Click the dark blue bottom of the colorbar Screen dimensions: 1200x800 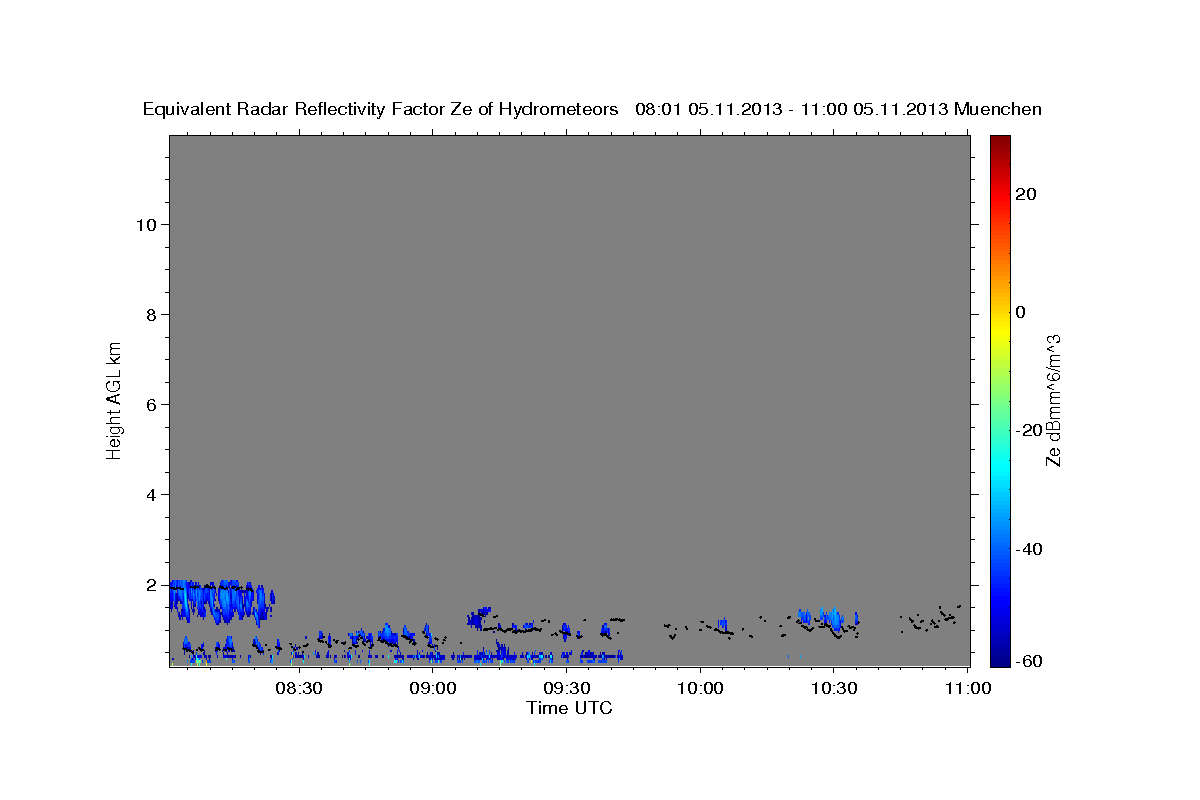pyautogui.click(x=1000, y=656)
